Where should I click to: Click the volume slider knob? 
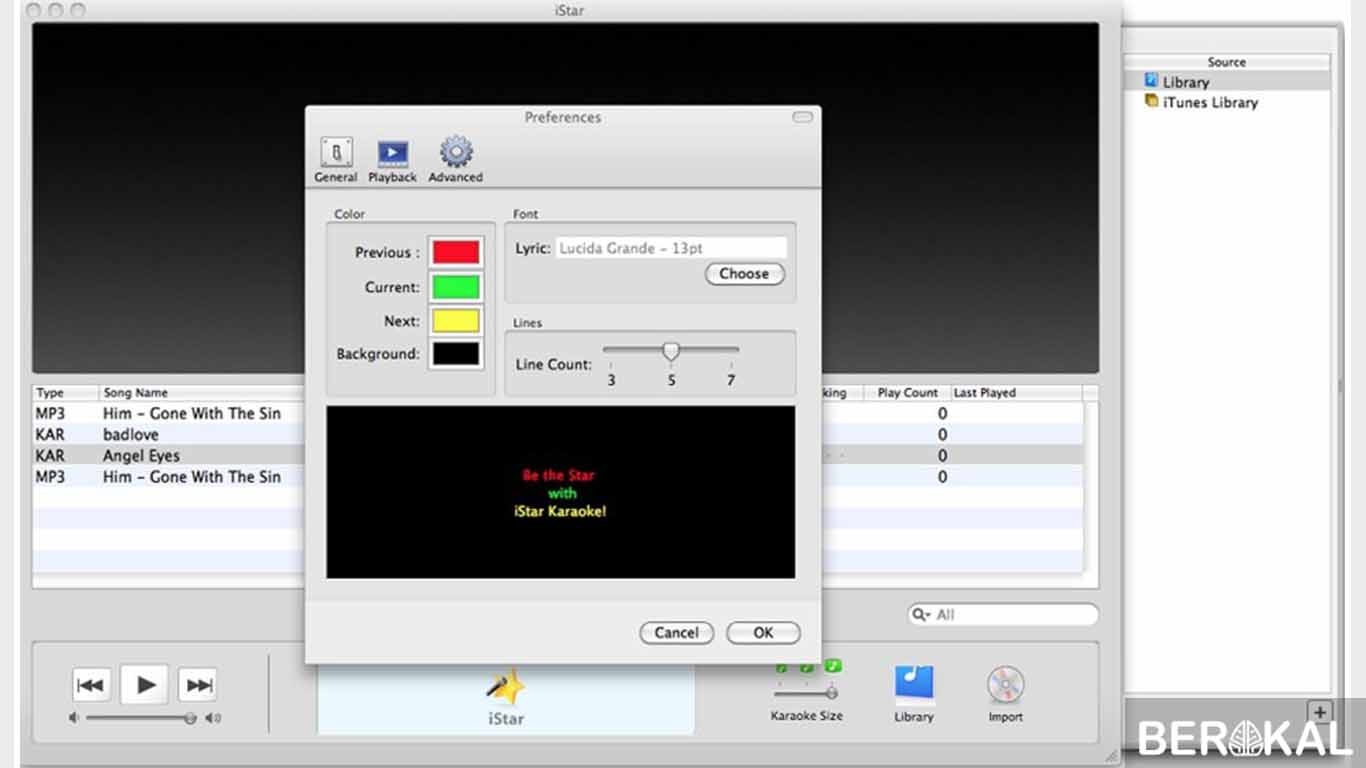[x=190, y=718]
